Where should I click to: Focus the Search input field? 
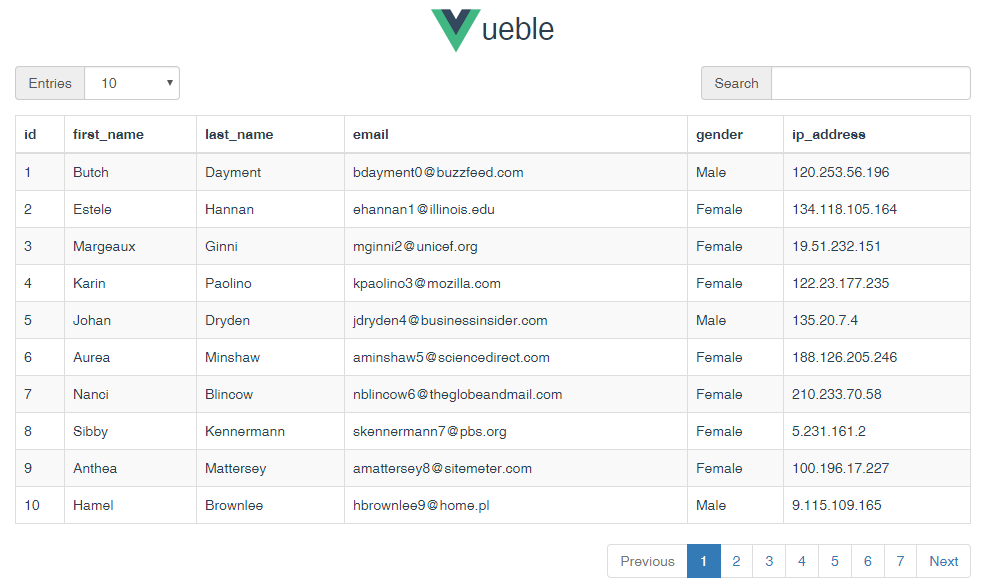(x=871, y=83)
